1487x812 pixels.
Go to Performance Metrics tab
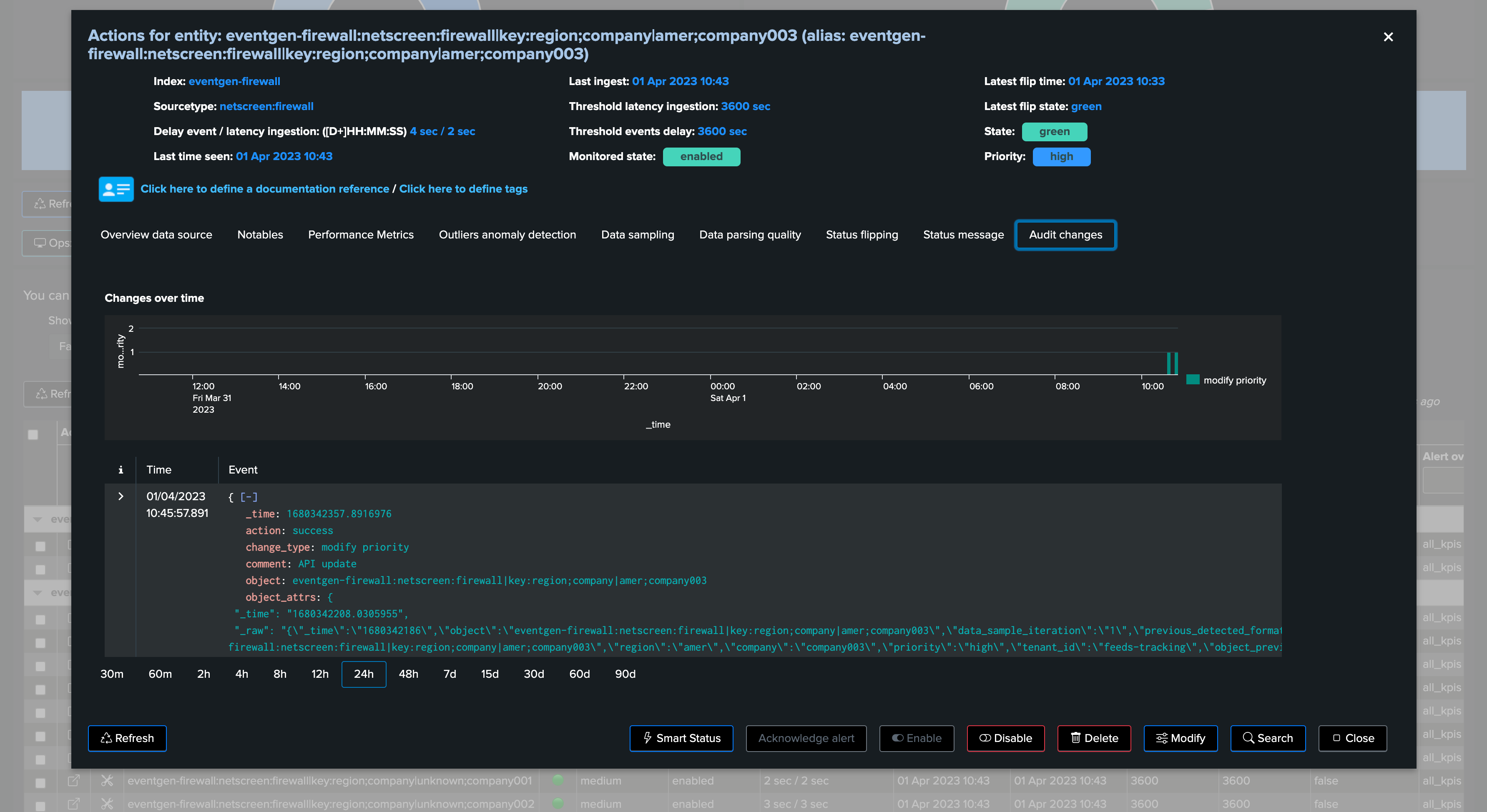[361, 235]
